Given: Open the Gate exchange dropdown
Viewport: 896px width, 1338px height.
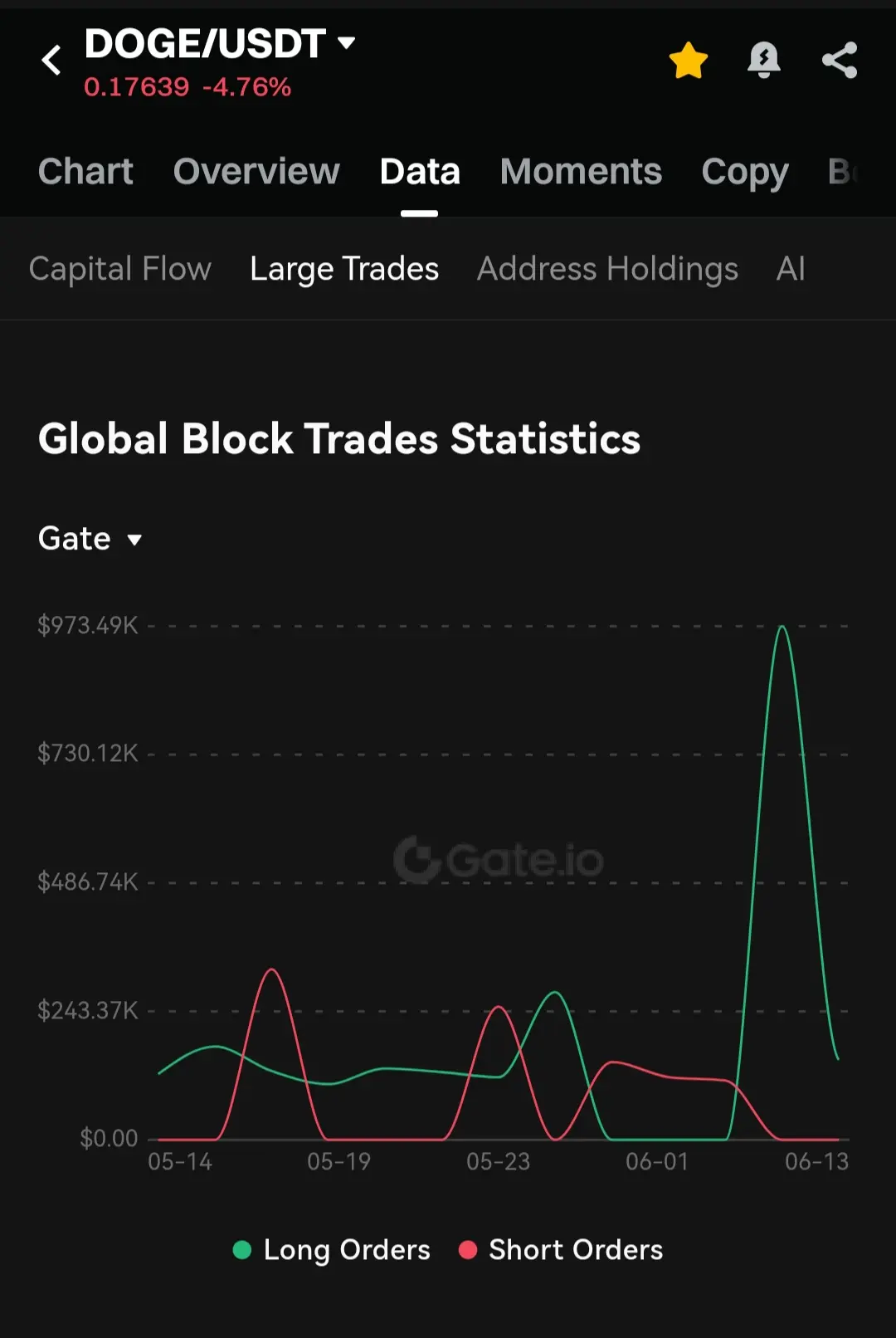Looking at the screenshot, I should pos(90,539).
